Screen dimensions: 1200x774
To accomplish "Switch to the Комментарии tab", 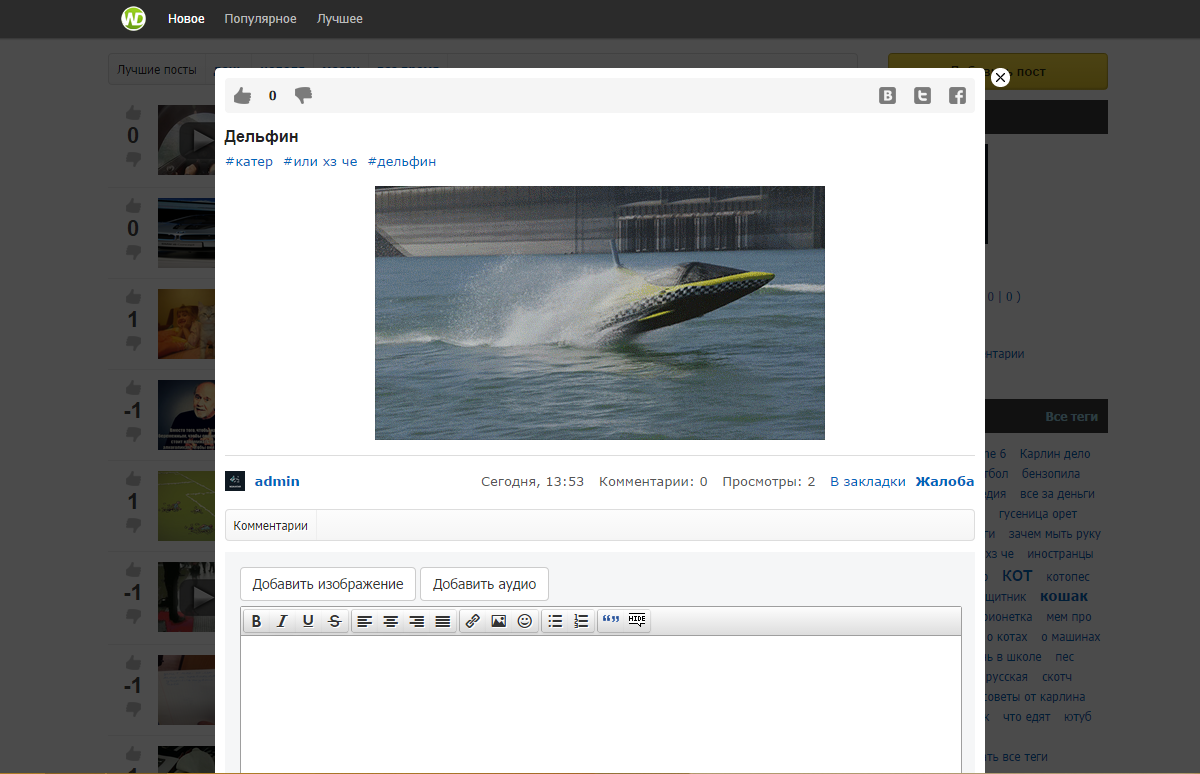I will coord(271,525).
